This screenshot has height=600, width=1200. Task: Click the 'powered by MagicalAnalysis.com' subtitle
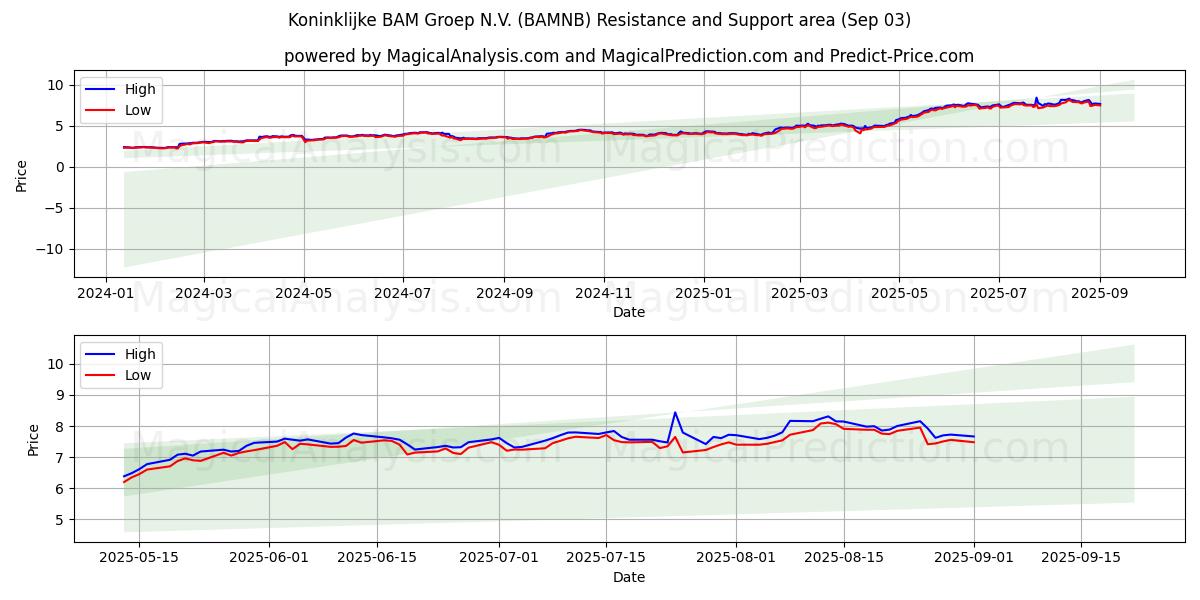(x=628, y=56)
